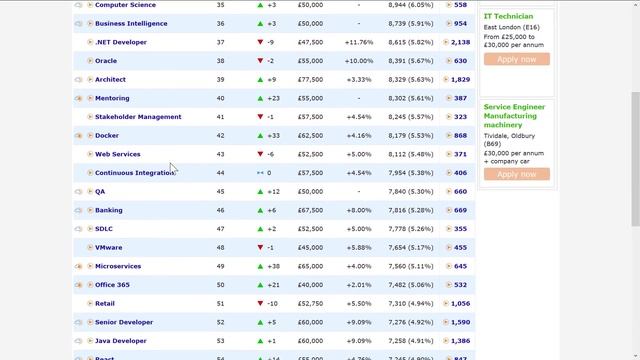Click the +11.76% salary change for .NET Developer

[359, 42]
